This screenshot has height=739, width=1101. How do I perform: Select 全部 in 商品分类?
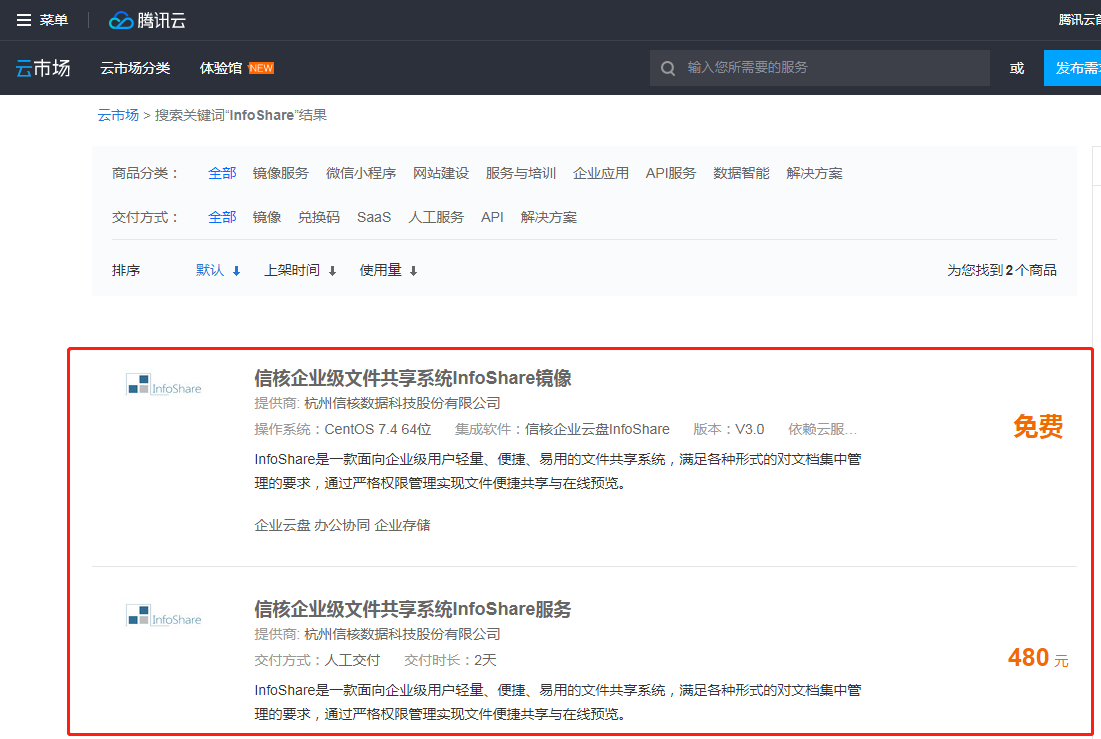[222, 174]
